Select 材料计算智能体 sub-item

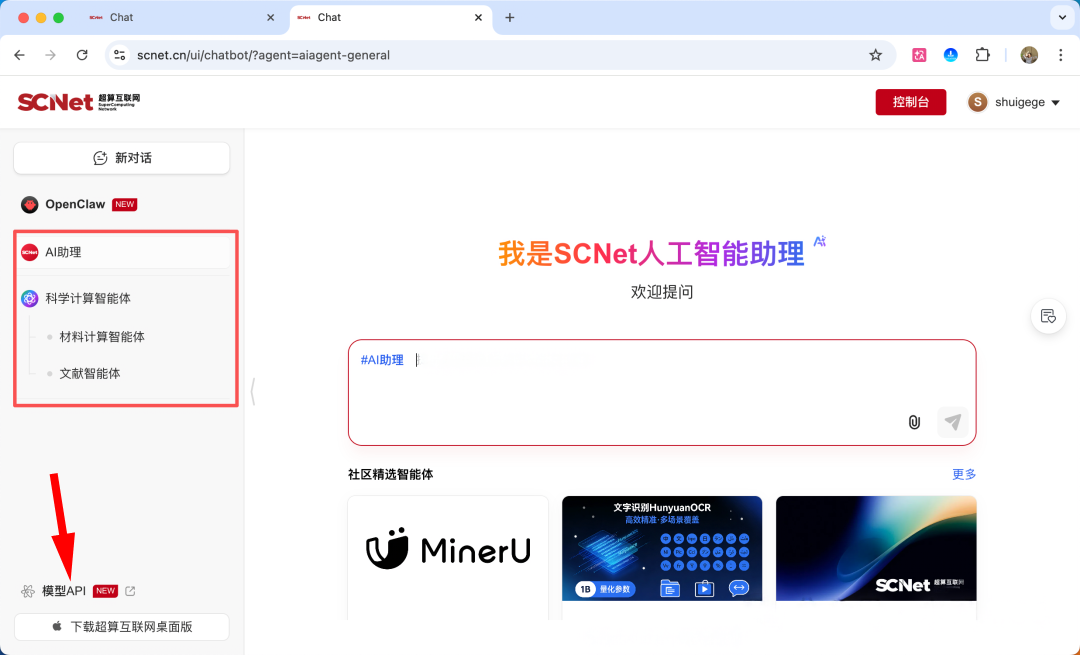pyautogui.click(x=102, y=337)
